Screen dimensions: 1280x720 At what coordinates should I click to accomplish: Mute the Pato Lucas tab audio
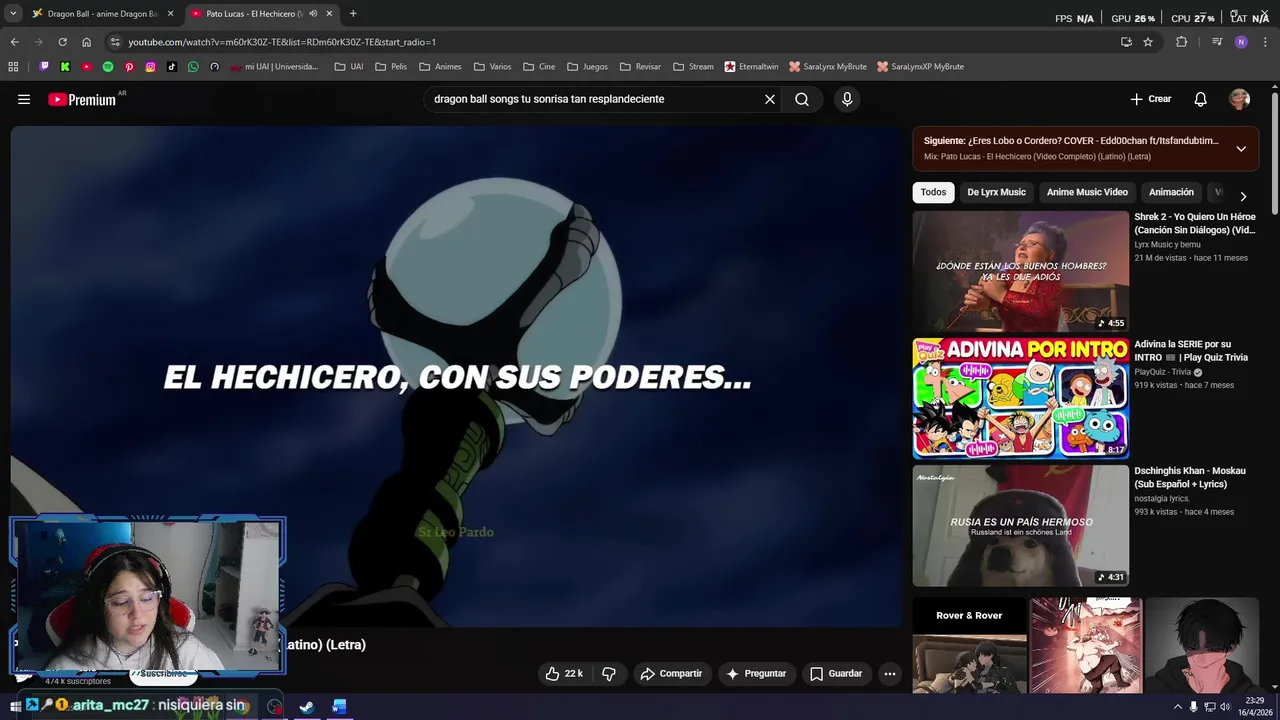(313, 14)
